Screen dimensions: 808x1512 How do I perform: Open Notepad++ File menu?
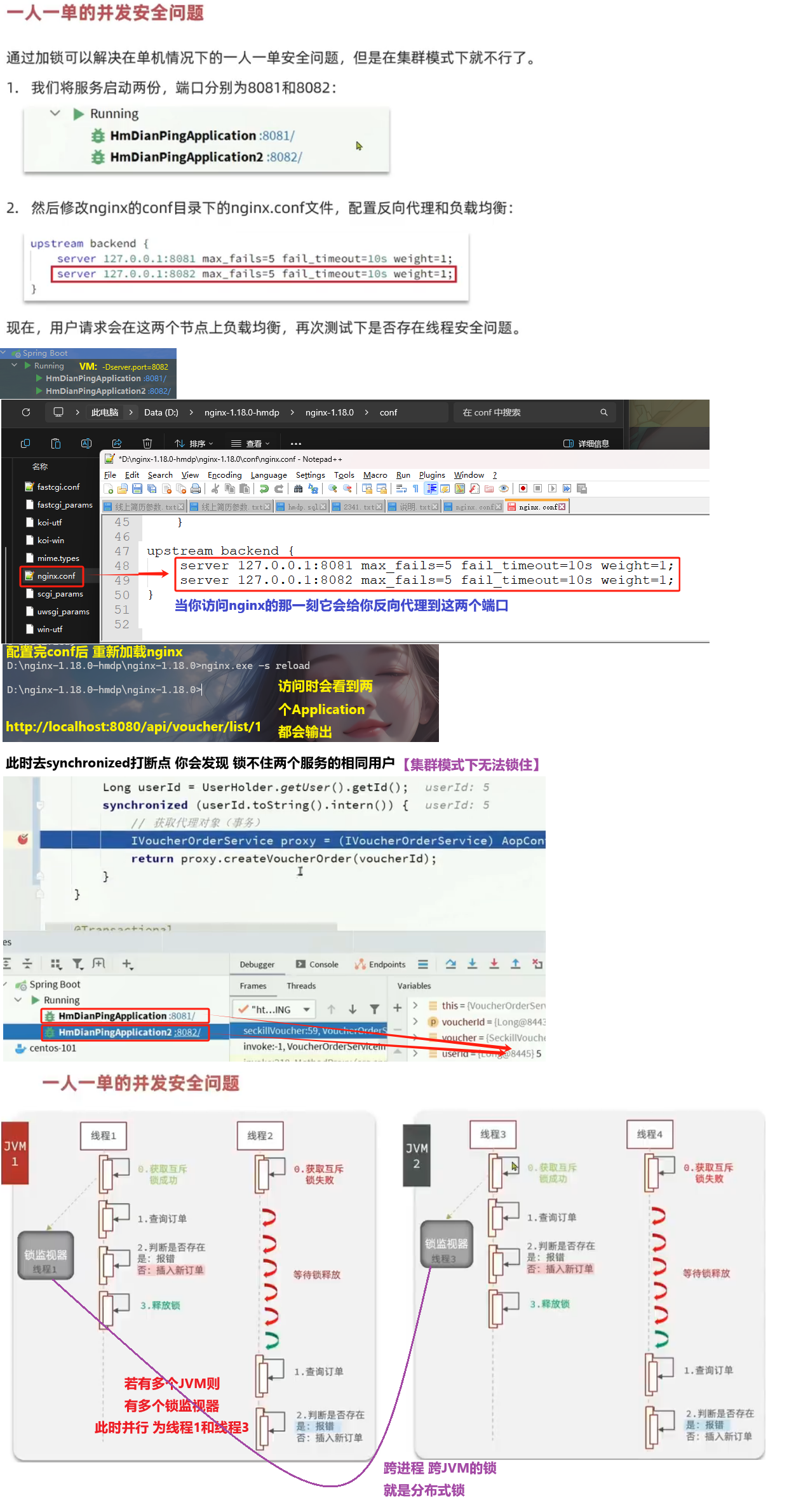point(110,475)
